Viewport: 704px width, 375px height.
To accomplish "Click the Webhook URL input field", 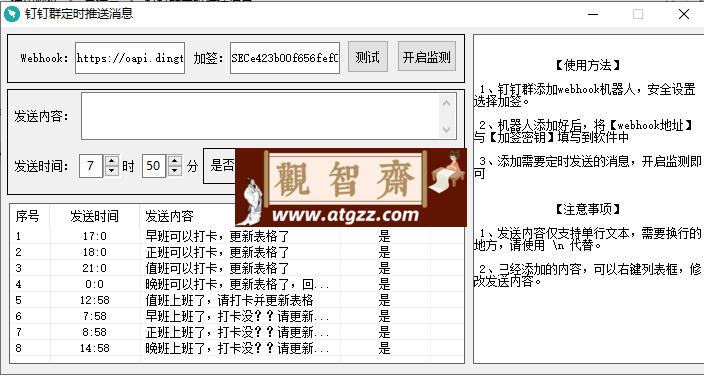I will click(x=130, y=58).
